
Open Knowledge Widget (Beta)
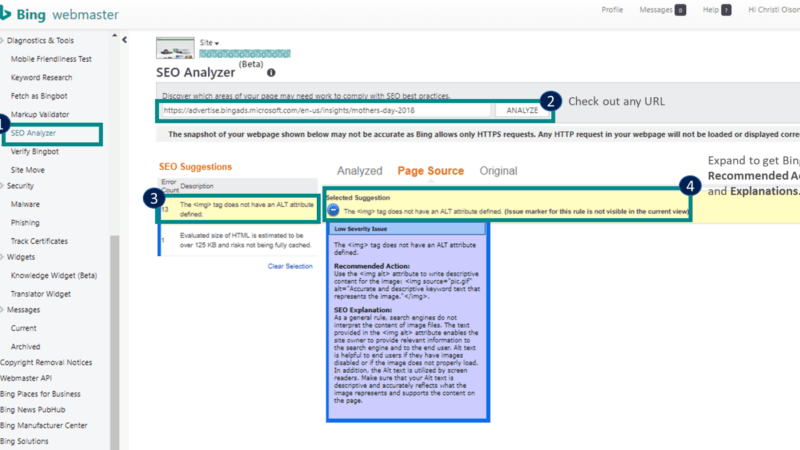[x=54, y=276]
